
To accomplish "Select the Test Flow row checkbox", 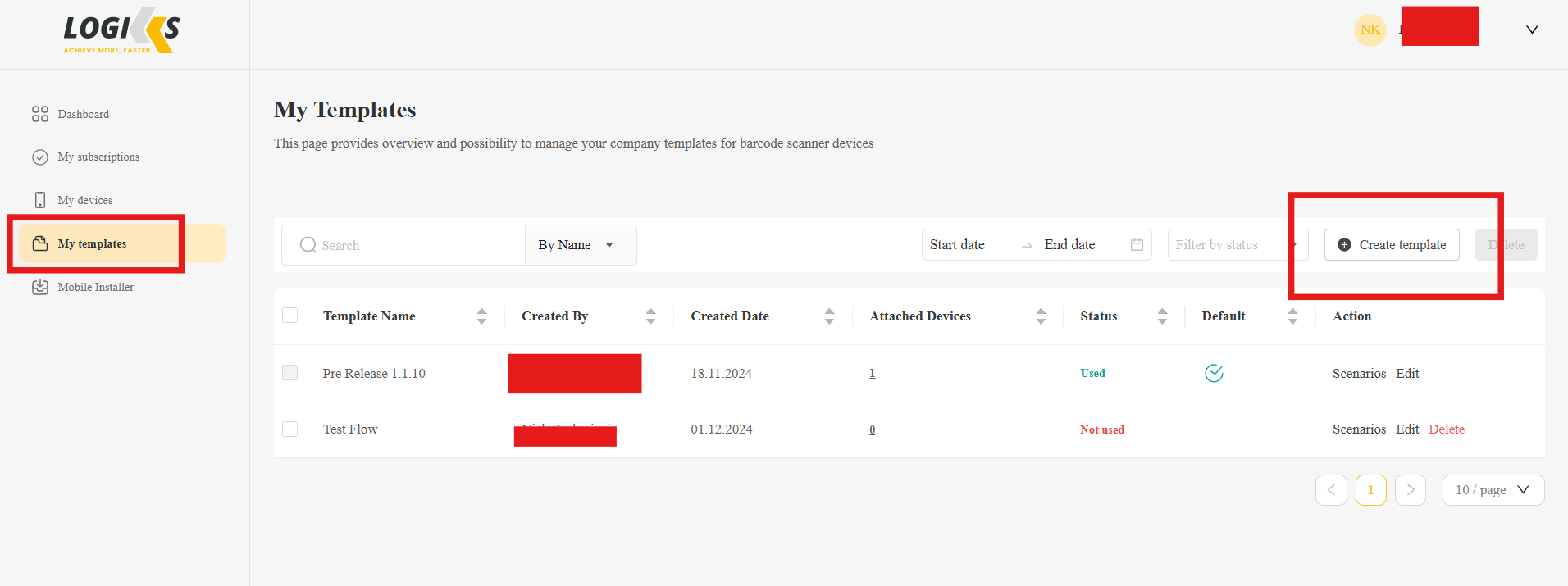I will pos(290,429).
